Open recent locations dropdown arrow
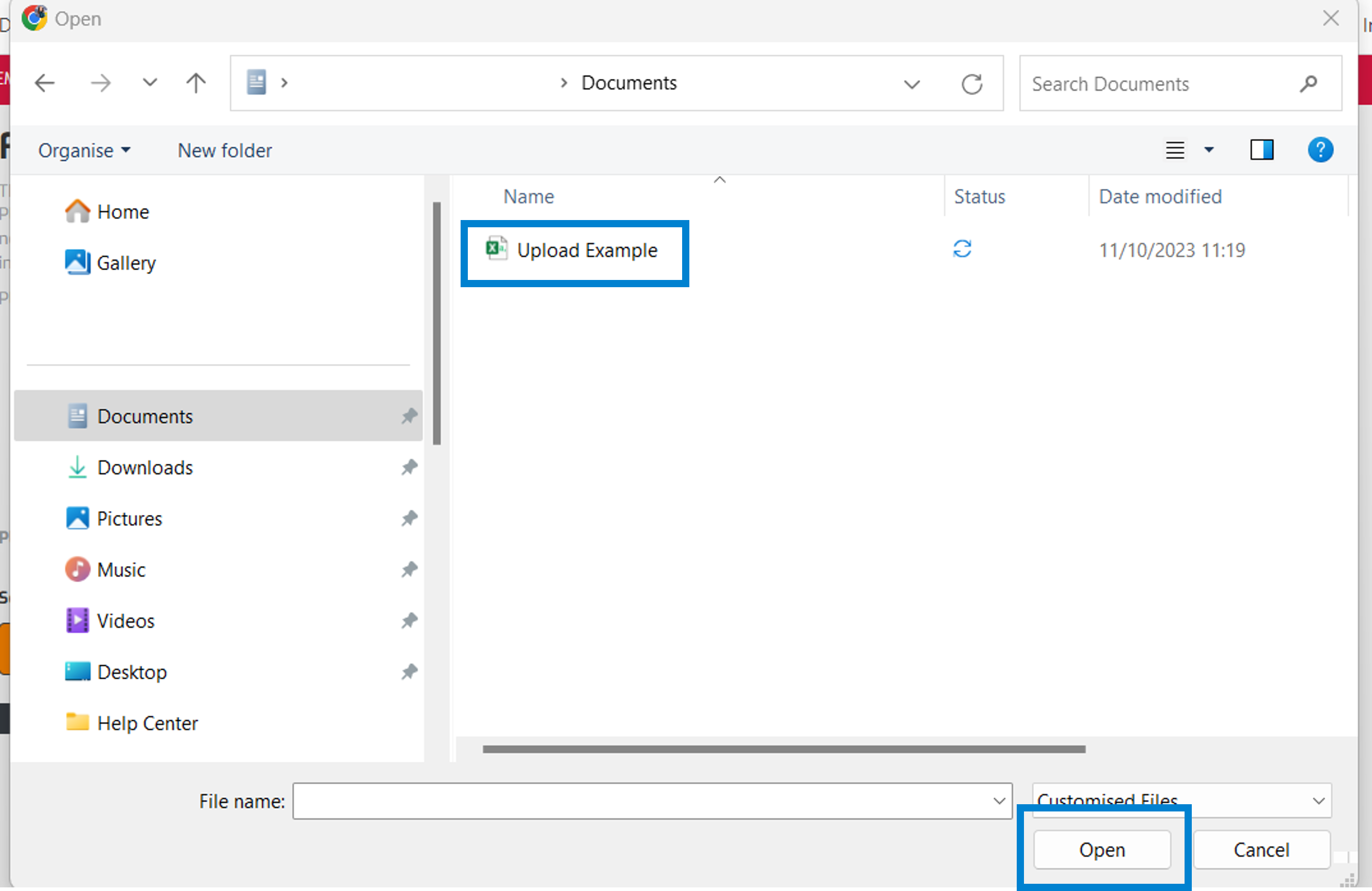The height and width of the screenshot is (891, 1372). (150, 83)
